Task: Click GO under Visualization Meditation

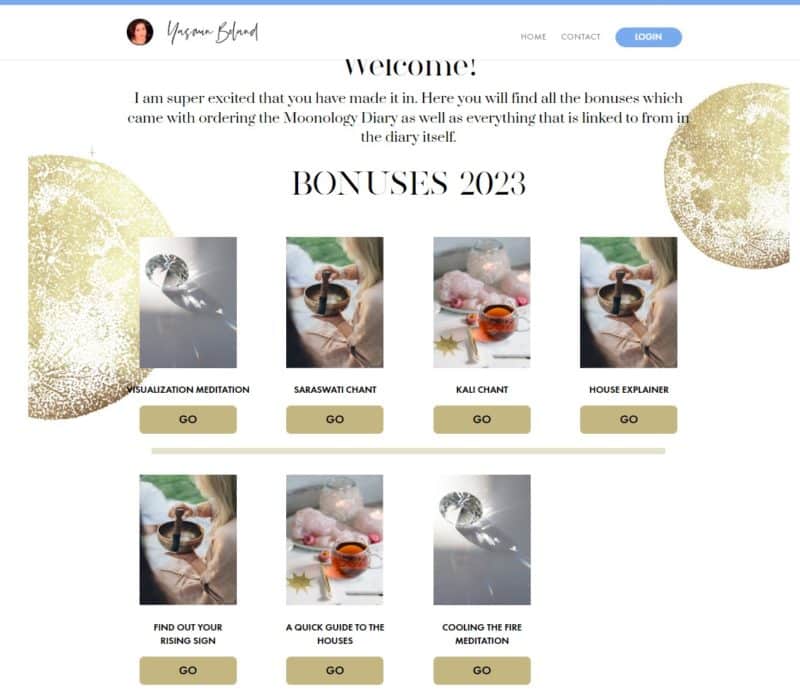Action: pyautogui.click(x=188, y=419)
